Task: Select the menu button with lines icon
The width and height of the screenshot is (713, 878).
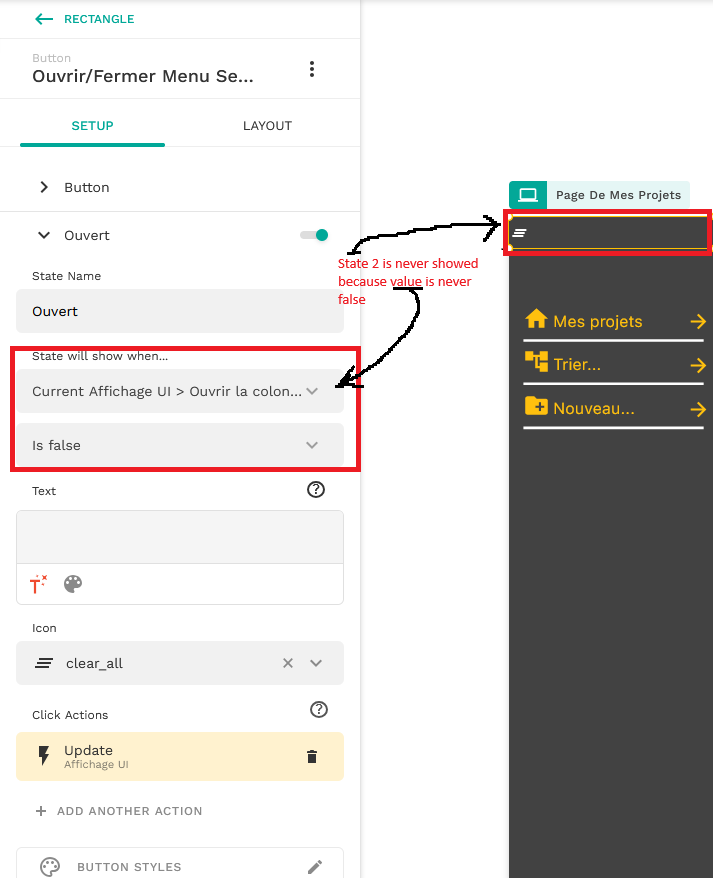Action: [x=520, y=233]
